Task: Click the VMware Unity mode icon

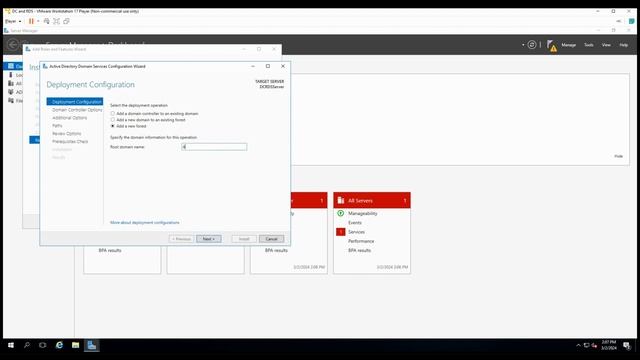Action: click(66, 21)
